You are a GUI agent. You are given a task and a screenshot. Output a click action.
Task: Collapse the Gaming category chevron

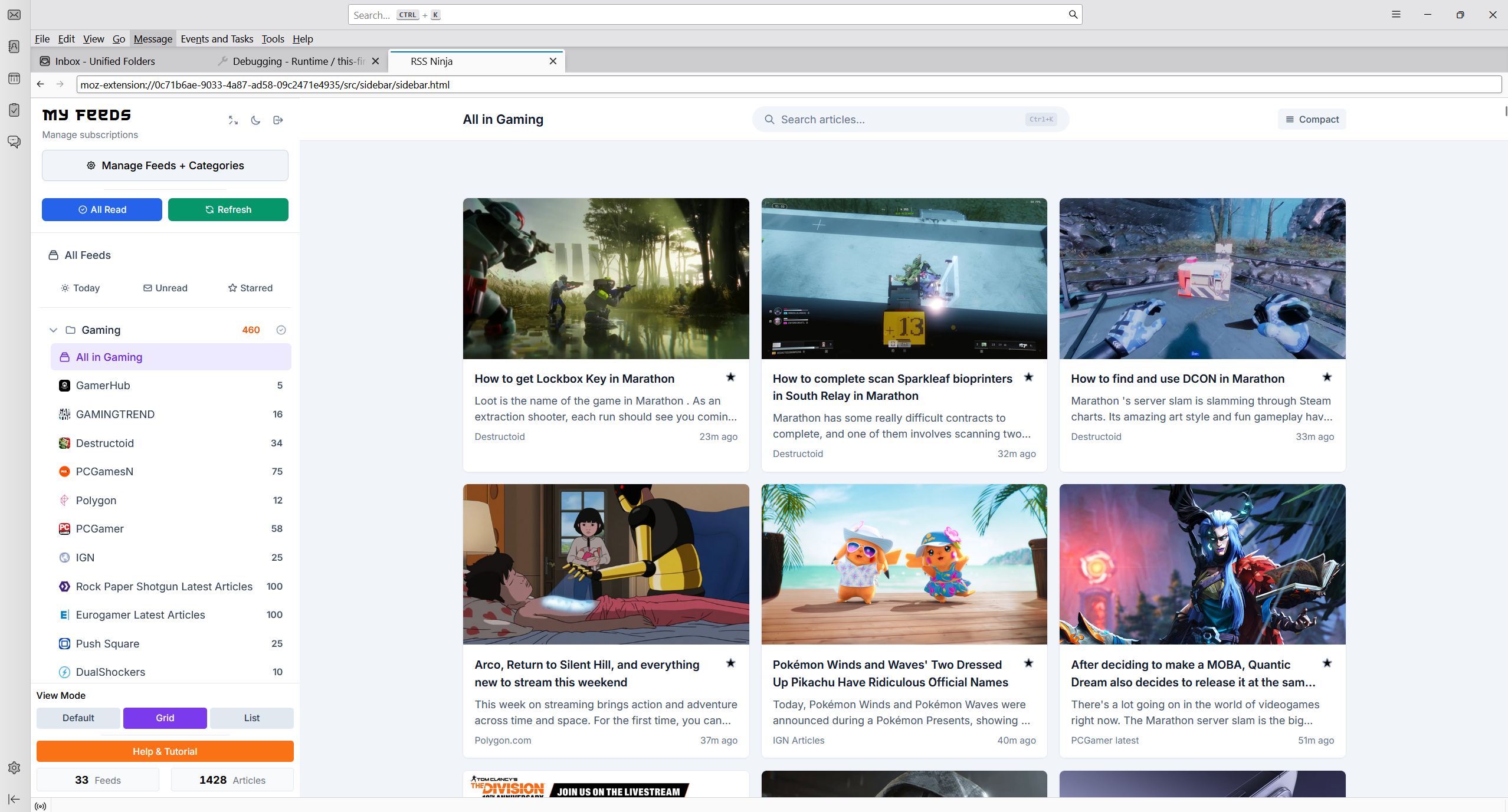[53, 330]
